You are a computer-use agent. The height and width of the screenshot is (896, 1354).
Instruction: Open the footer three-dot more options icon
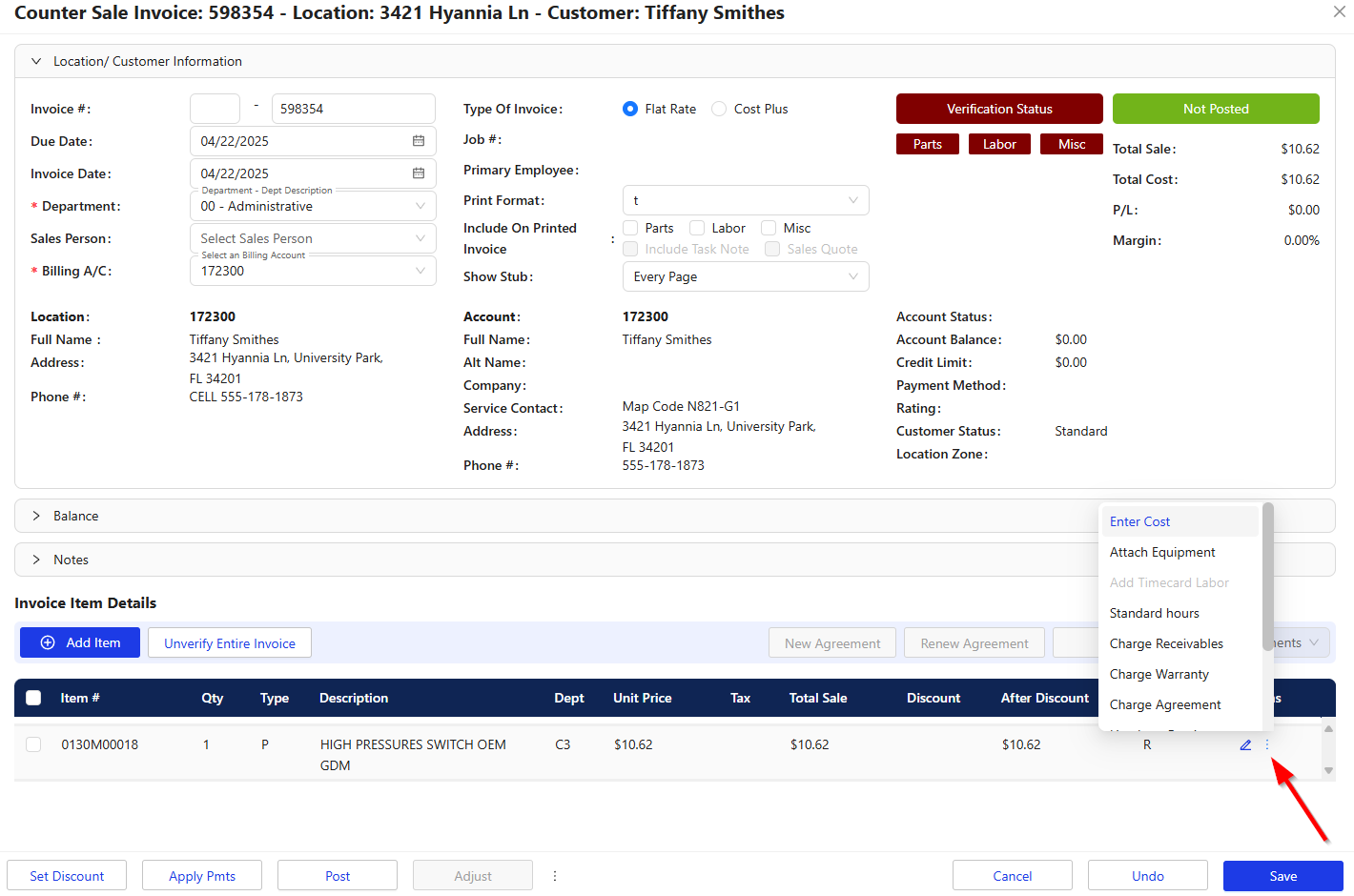point(555,876)
